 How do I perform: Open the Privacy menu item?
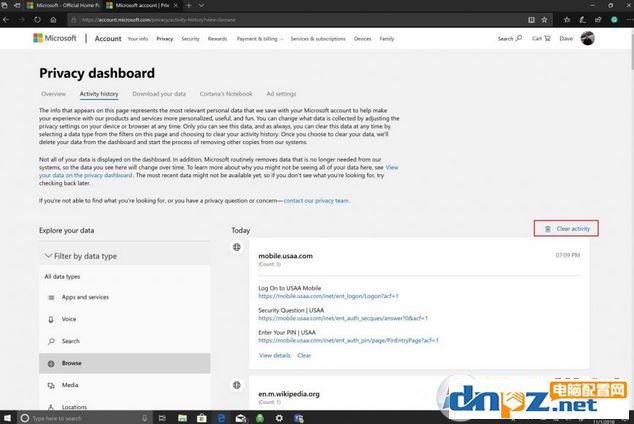coord(165,39)
